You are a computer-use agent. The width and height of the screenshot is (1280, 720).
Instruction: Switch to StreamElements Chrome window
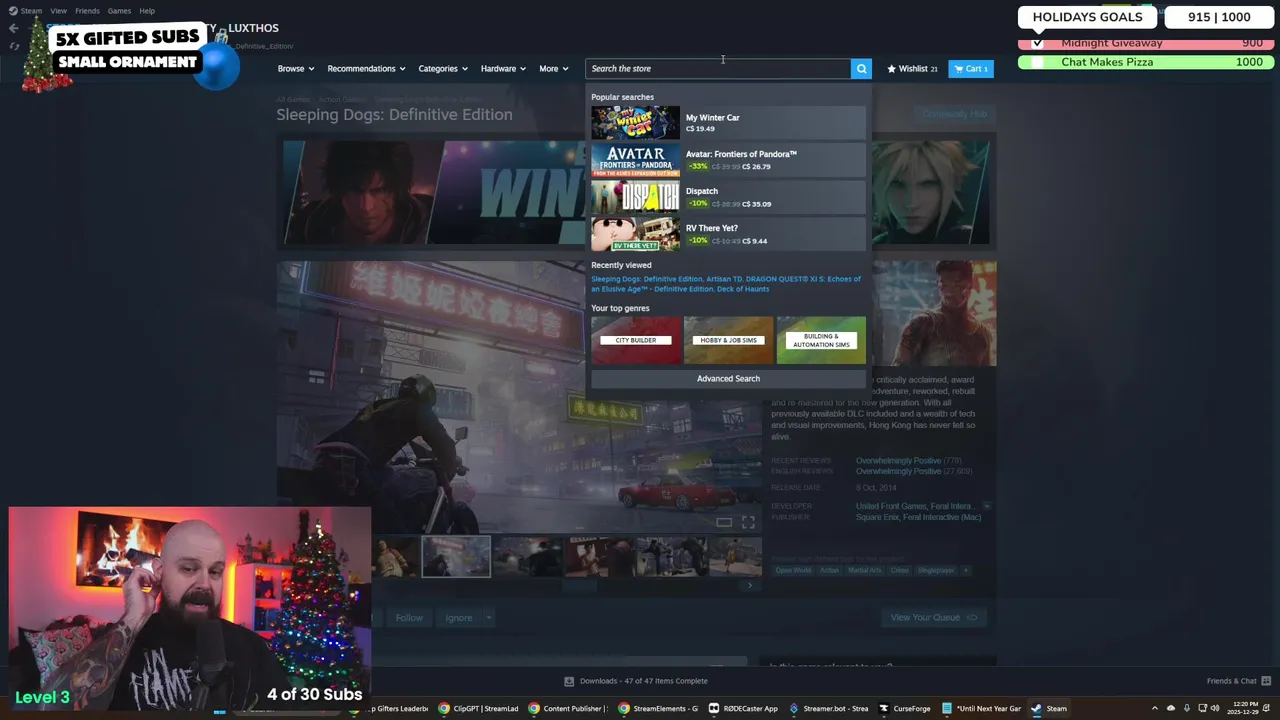658,708
